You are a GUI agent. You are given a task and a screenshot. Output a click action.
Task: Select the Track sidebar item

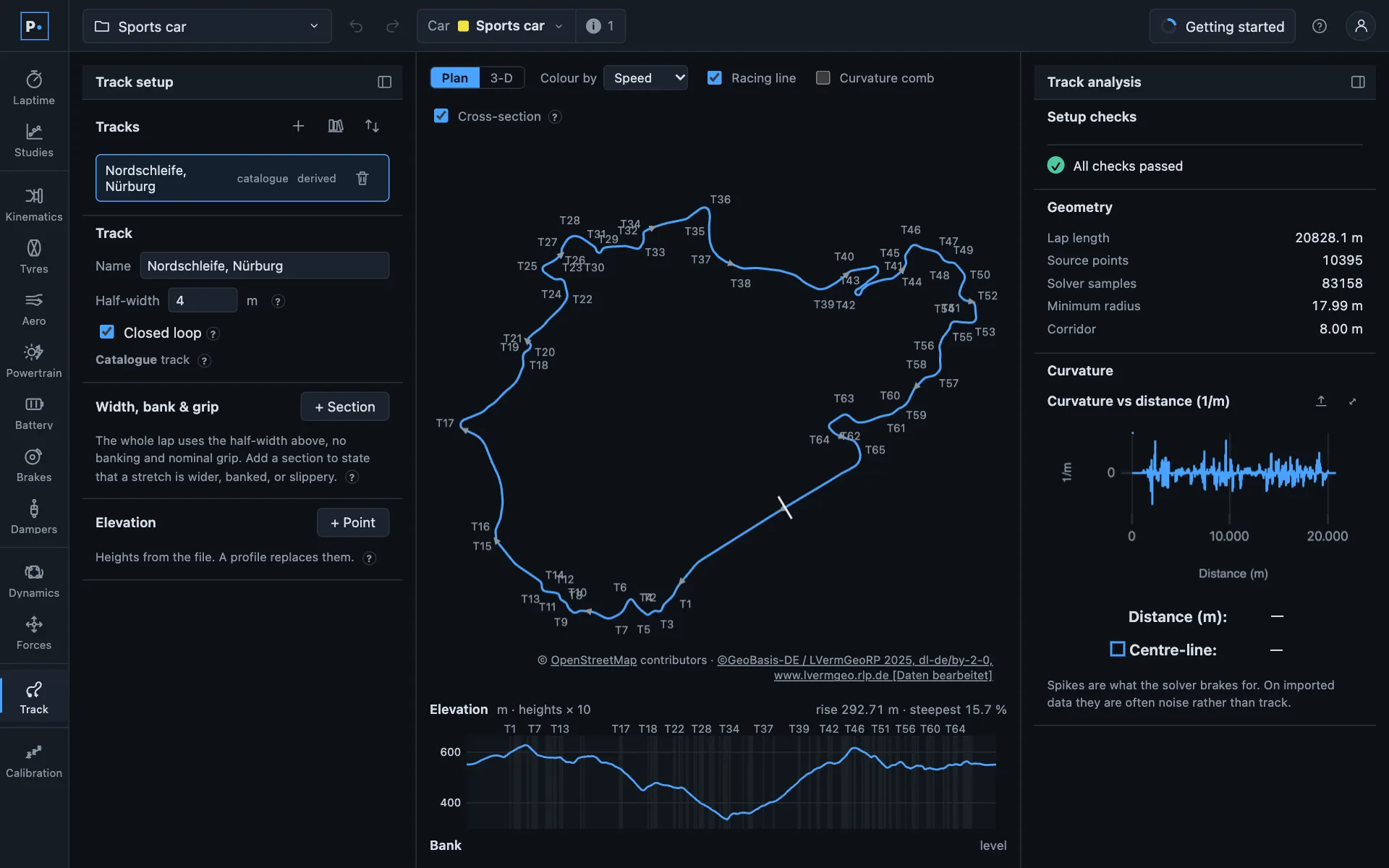click(34, 697)
